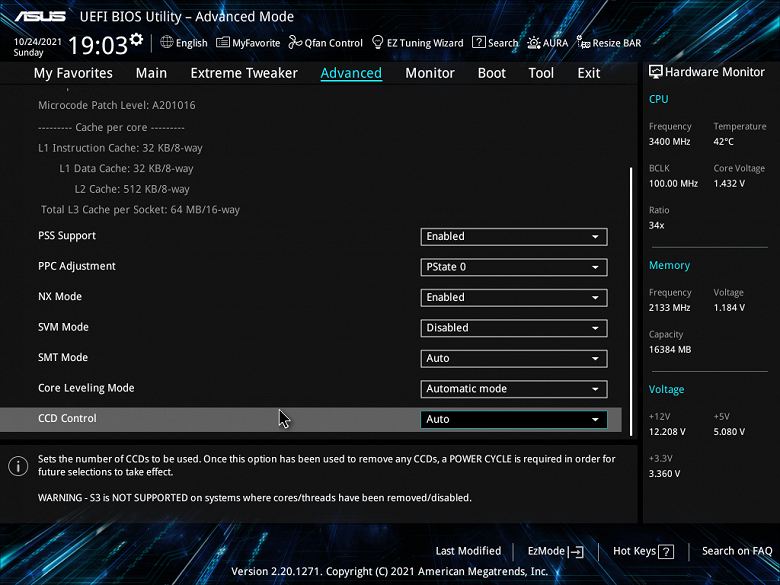Click the Resize BAR icon

583,42
